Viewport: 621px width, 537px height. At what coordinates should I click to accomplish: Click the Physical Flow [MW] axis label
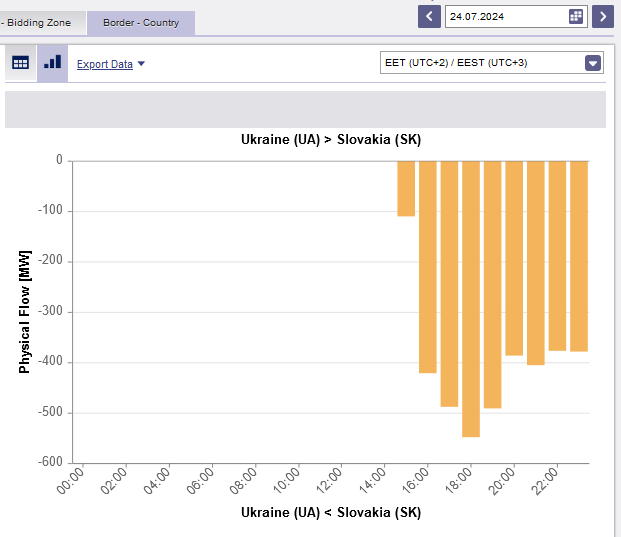tap(25, 312)
